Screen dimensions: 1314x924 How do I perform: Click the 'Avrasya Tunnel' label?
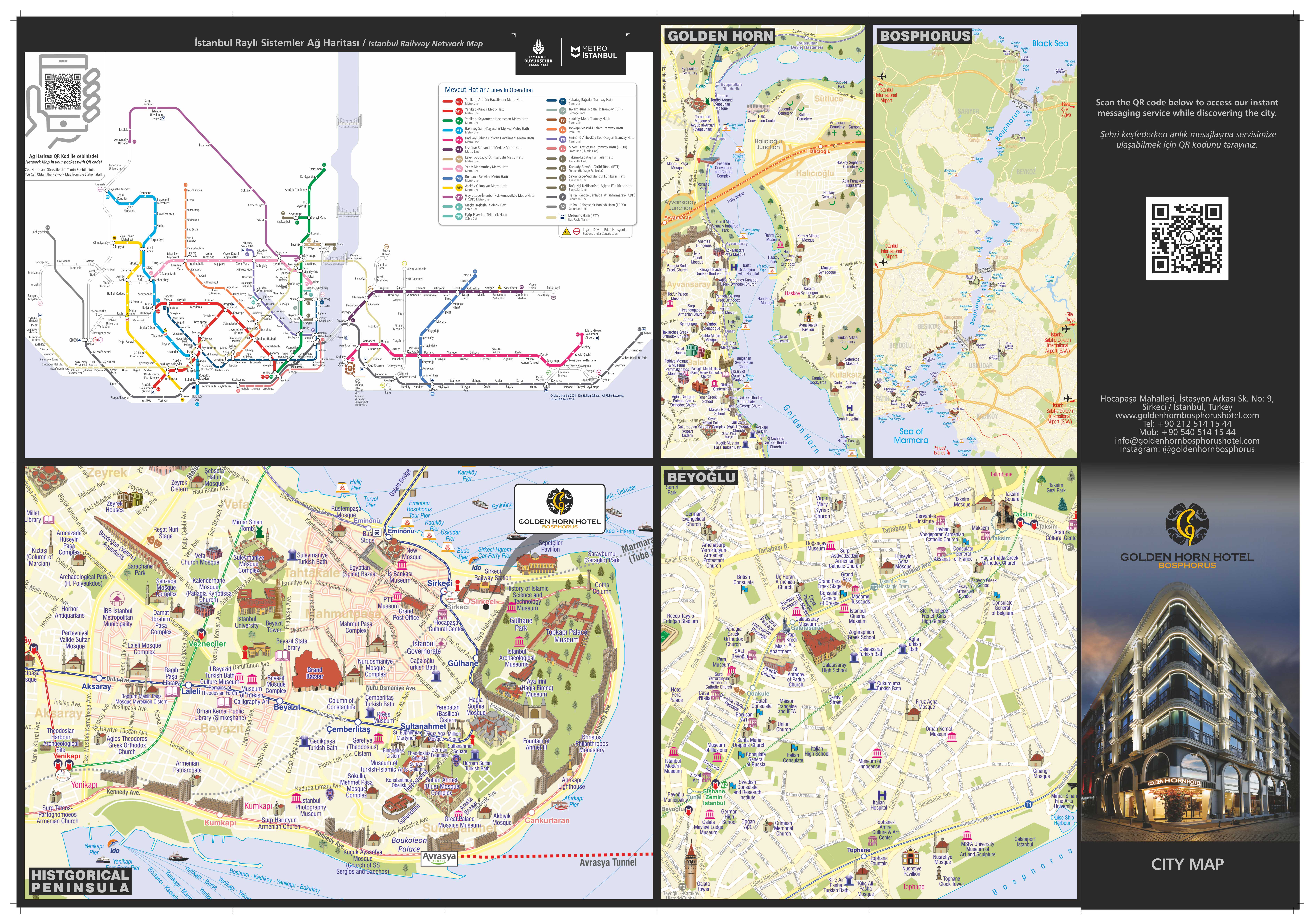point(608,863)
